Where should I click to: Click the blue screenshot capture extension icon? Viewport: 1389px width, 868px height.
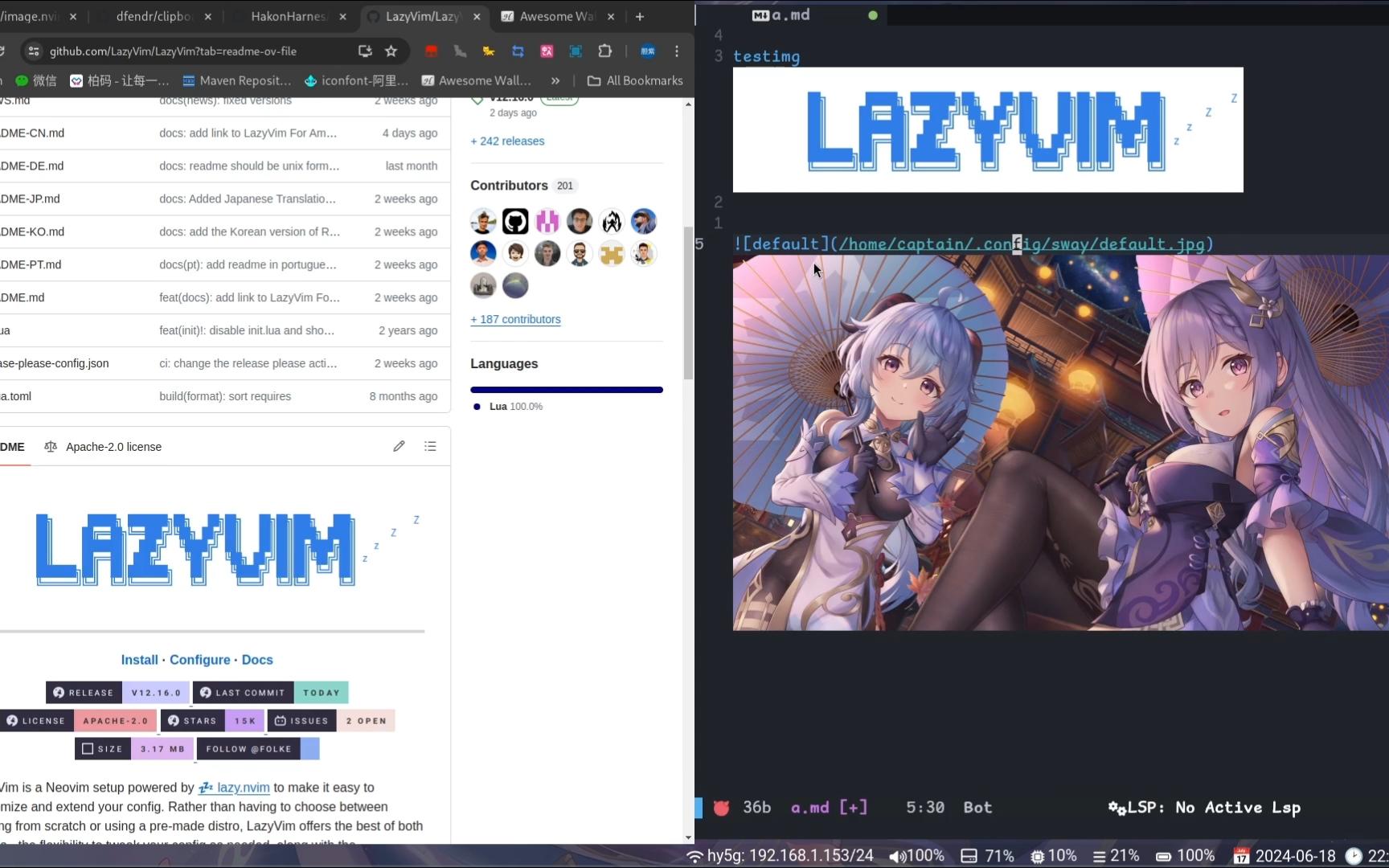click(576, 51)
